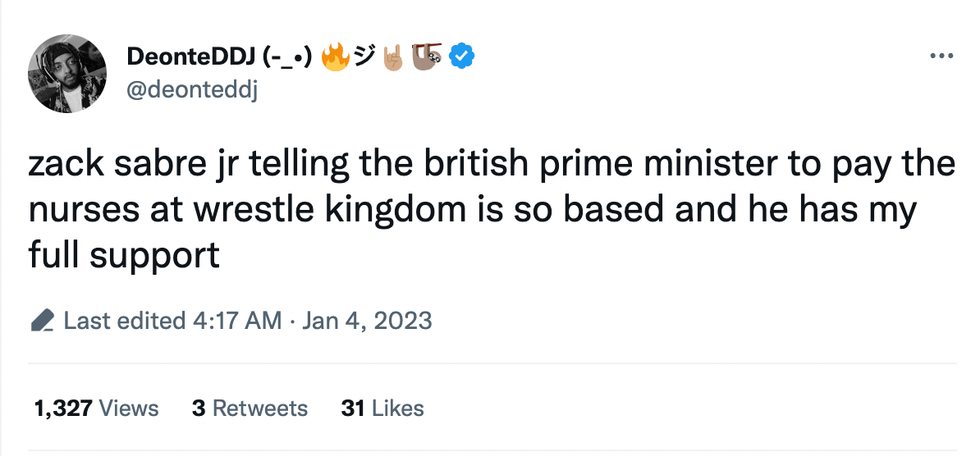The width and height of the screenshot is (980, 456).
Task: Click the DeonteDDJ display name
Action: coord(189,57)
